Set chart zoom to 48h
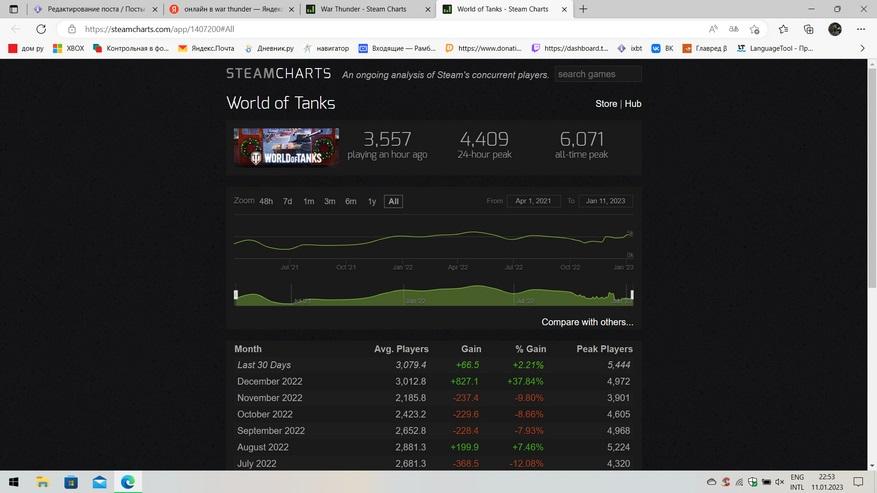 point(266,201)
